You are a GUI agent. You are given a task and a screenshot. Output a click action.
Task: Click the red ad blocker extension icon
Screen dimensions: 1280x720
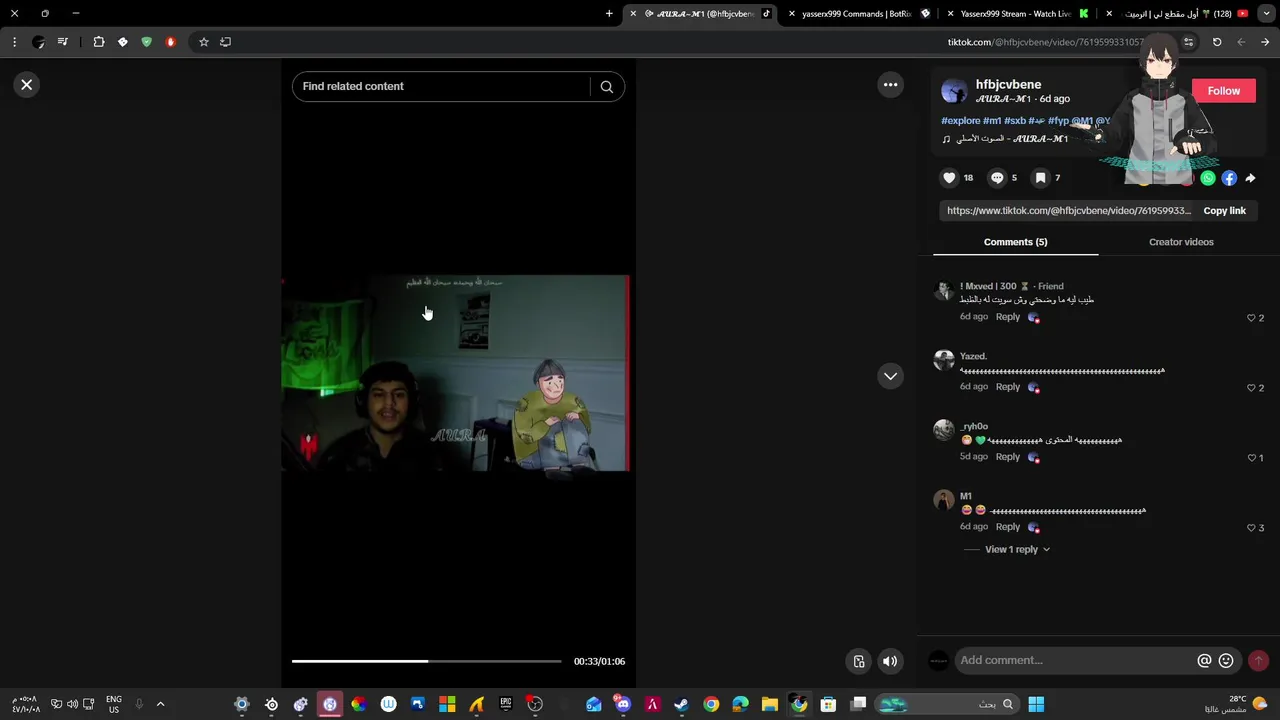(171, 42)
